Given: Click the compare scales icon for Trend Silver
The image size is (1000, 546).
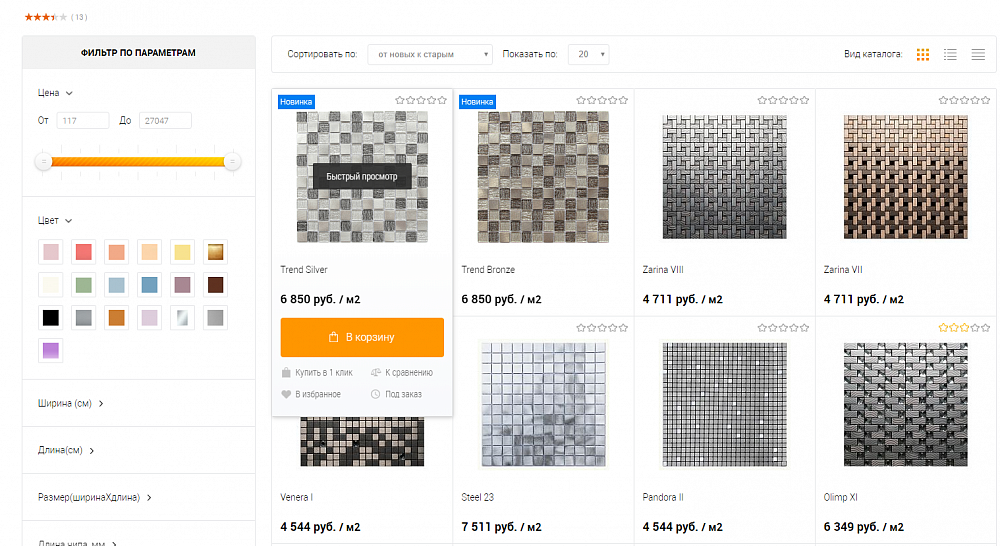Looking at the screenshot, I should click(376, 373).
